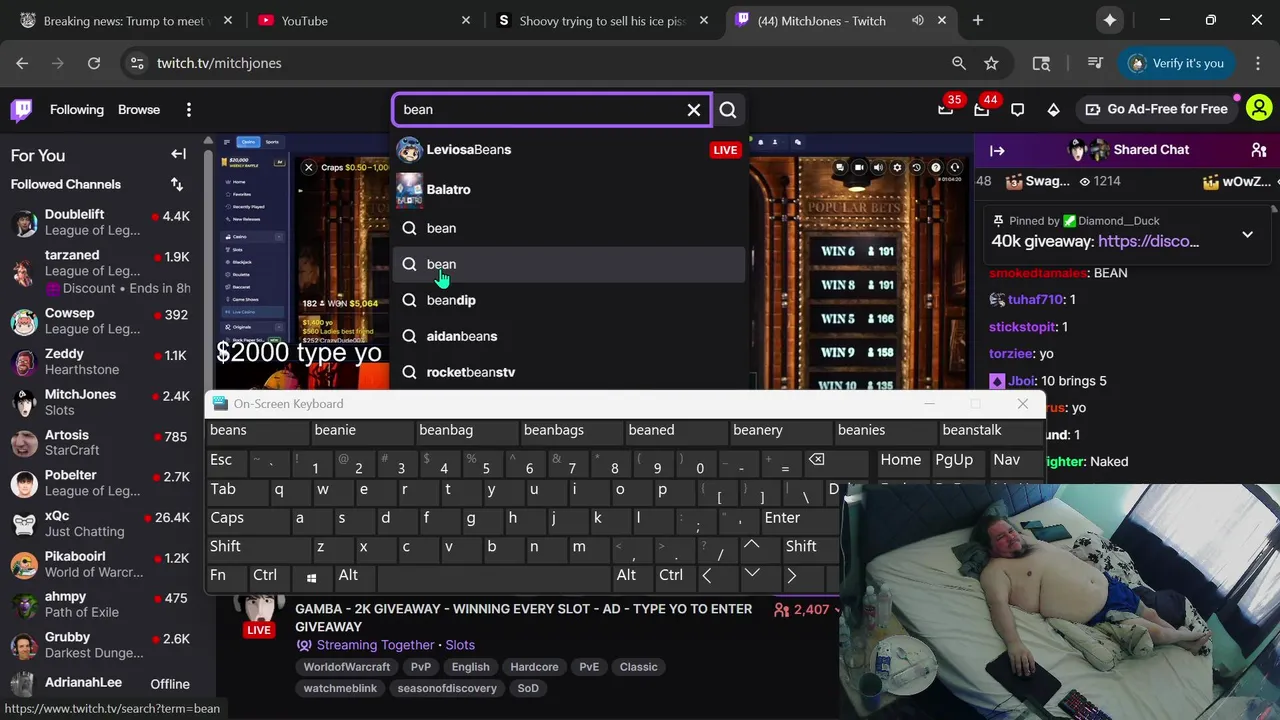Click the casino game volume icon

click(x=878, y=168)
